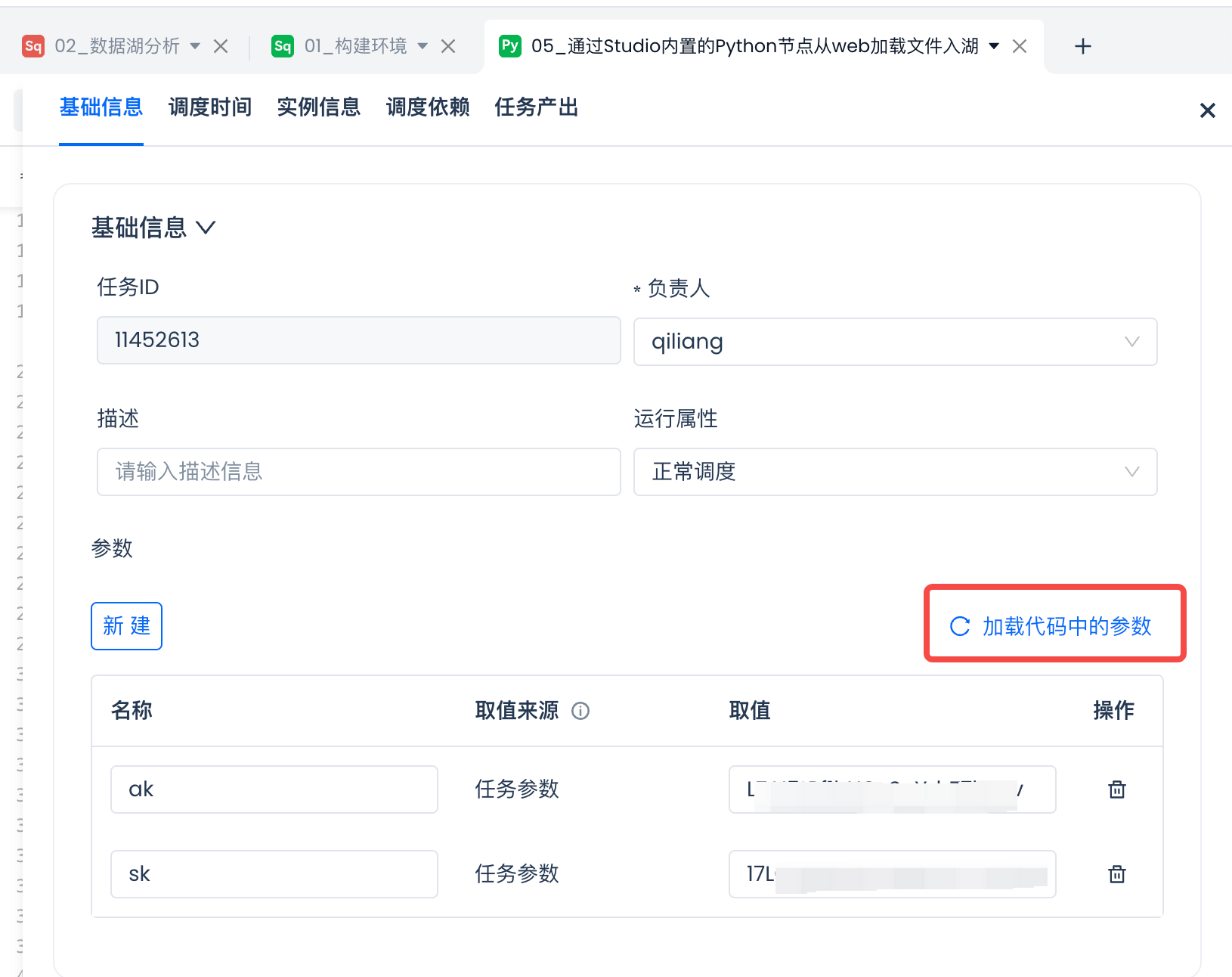Close the 02_数据湖分析 tab
Image resolution: width=1232 pixels, height=977 pixels.
point(221,47)
